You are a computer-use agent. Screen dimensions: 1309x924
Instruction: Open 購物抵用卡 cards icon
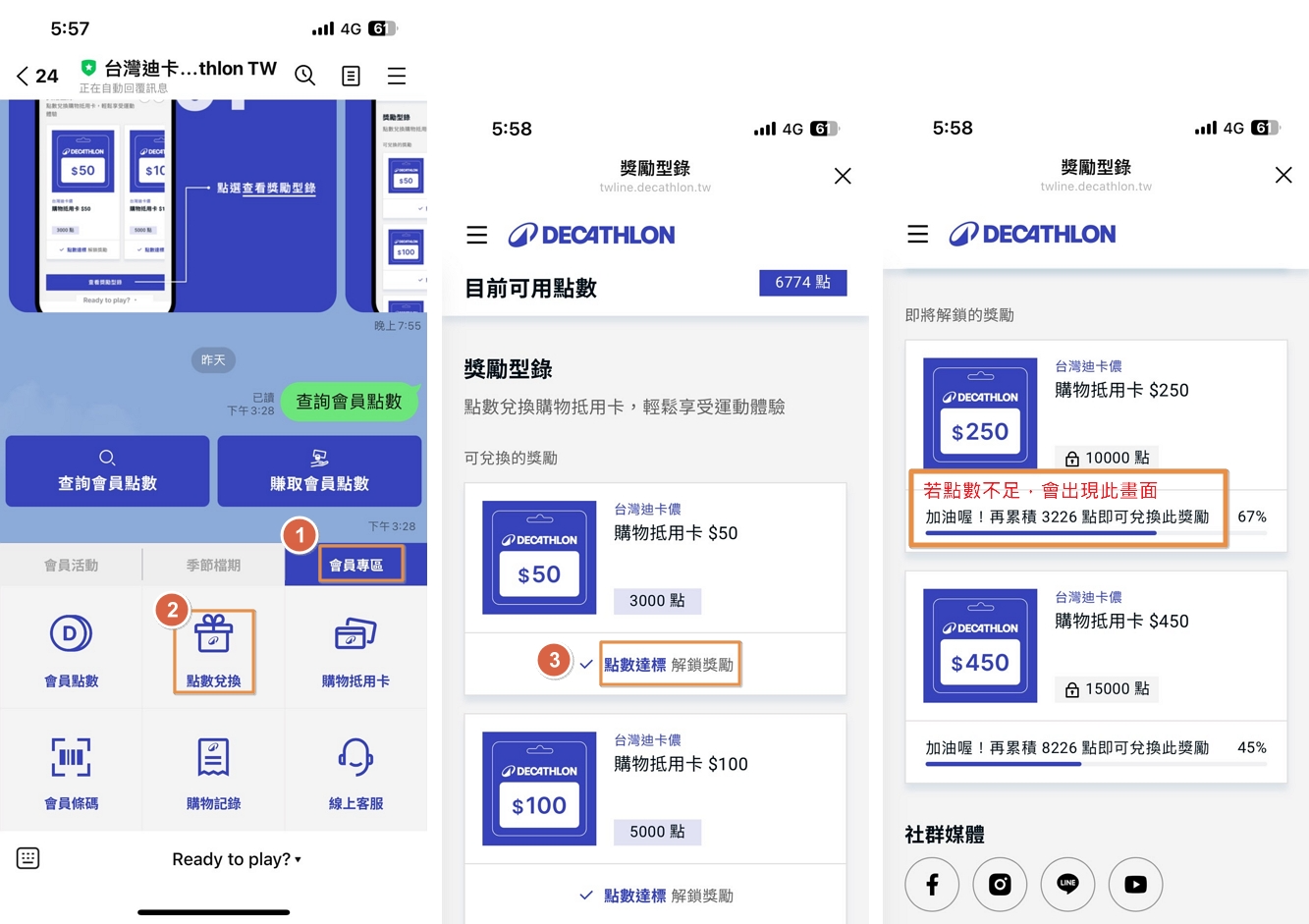point(355,633)
